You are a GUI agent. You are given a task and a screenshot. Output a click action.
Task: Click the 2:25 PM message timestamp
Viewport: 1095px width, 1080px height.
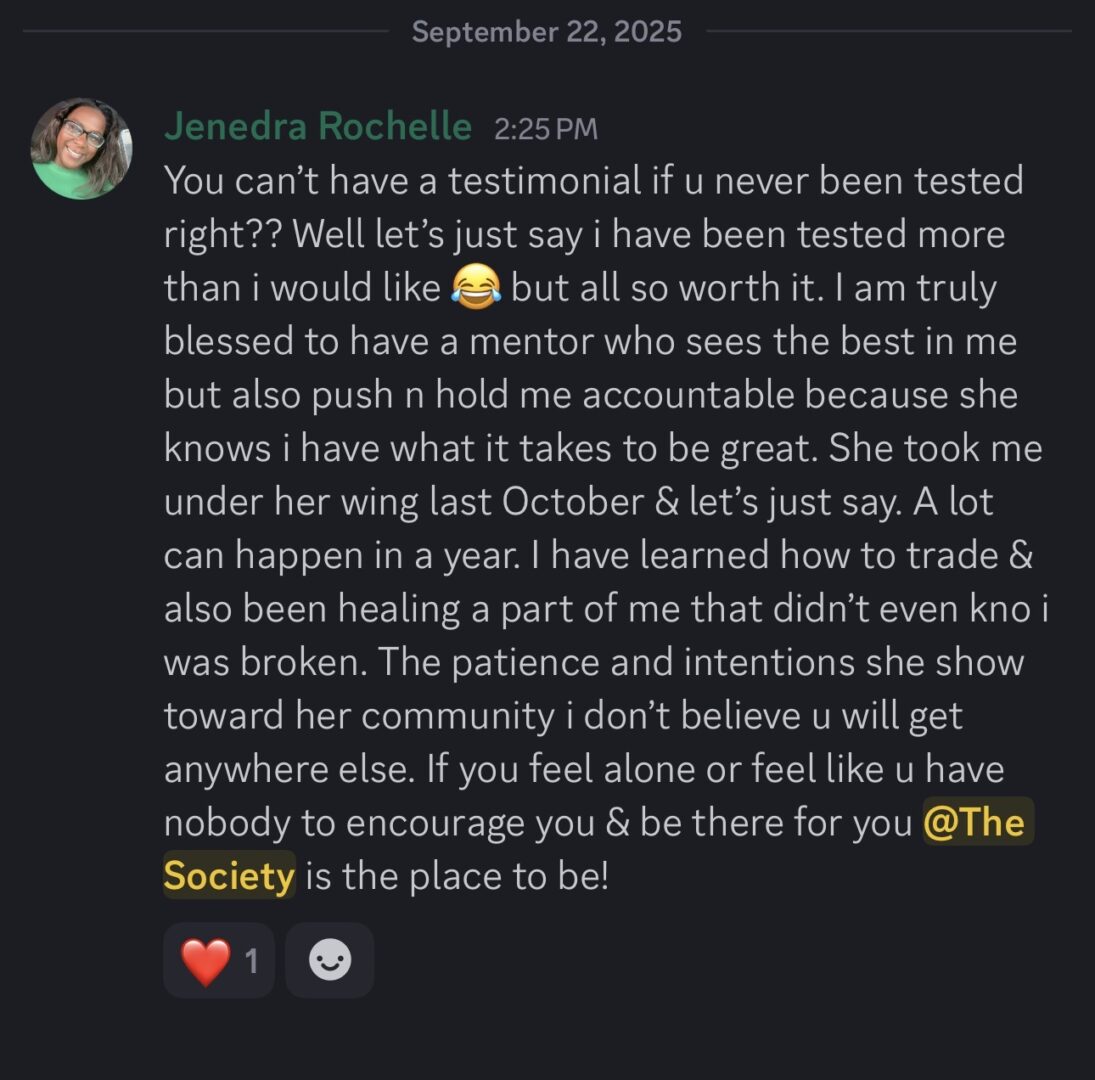click(545, 129)
